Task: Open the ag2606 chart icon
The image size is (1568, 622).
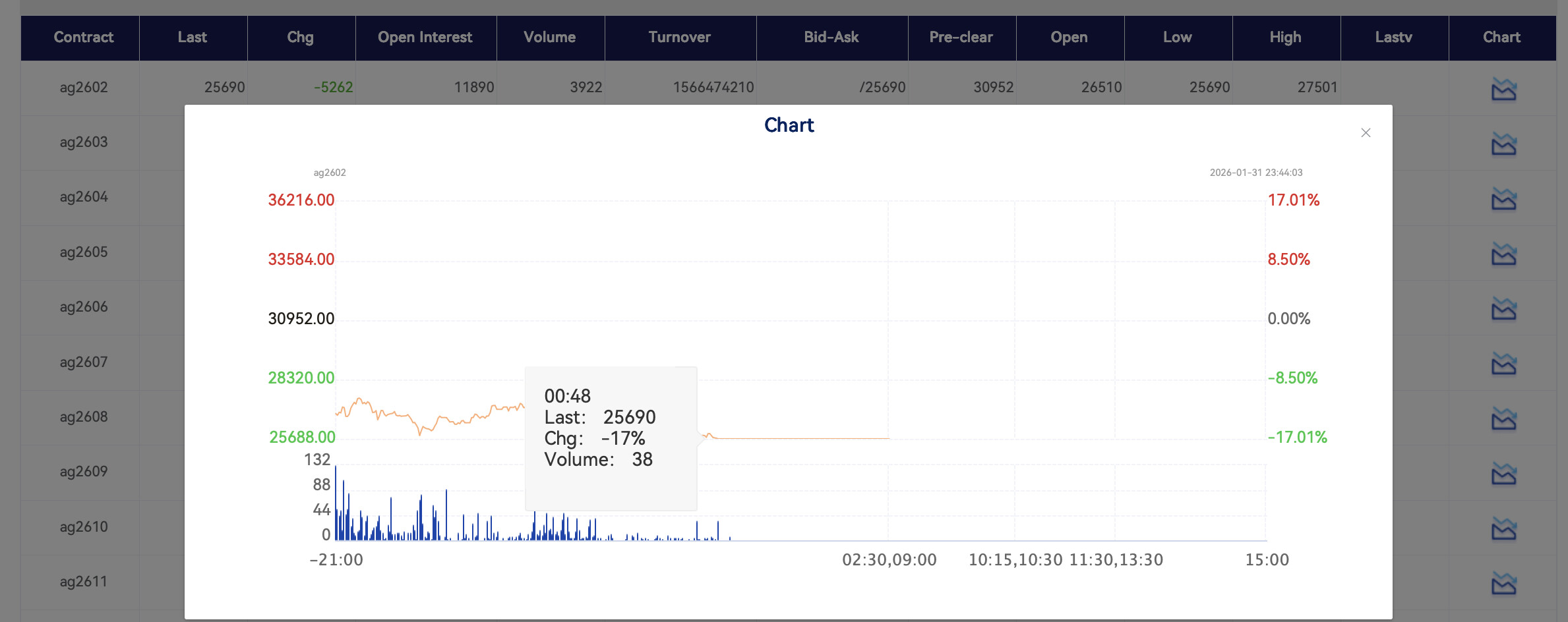Action: click(1503, 308)
